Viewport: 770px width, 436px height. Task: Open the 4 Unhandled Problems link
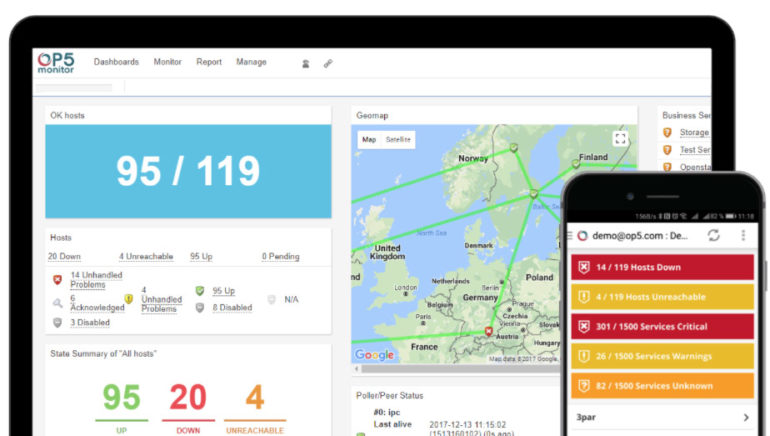(x=162, y=299)
